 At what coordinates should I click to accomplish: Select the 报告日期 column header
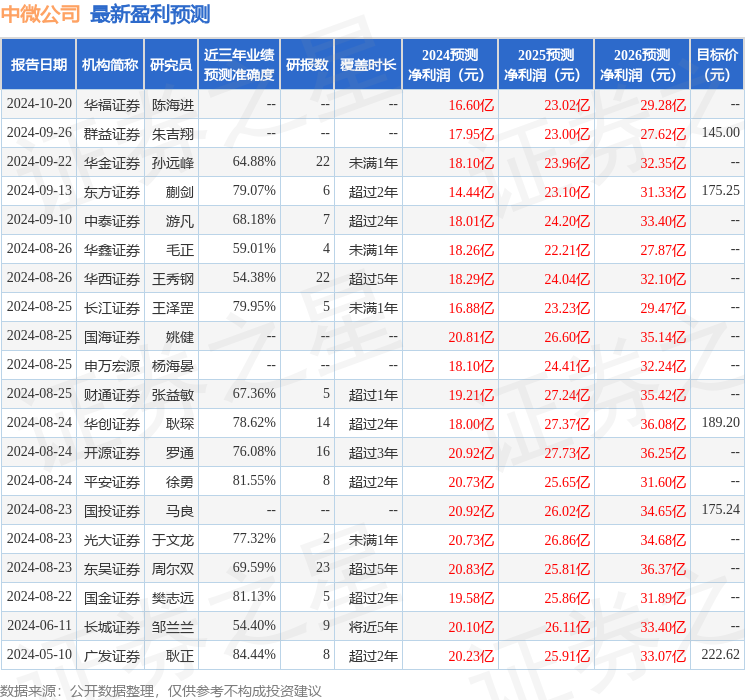[38, 65]
